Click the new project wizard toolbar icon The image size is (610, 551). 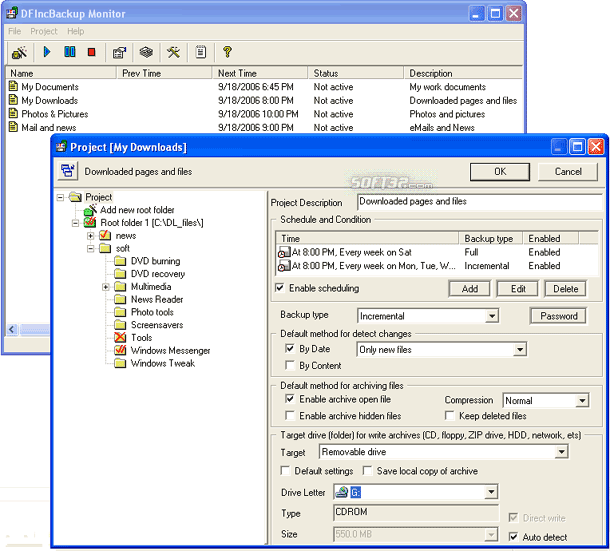tap(19, 52)
